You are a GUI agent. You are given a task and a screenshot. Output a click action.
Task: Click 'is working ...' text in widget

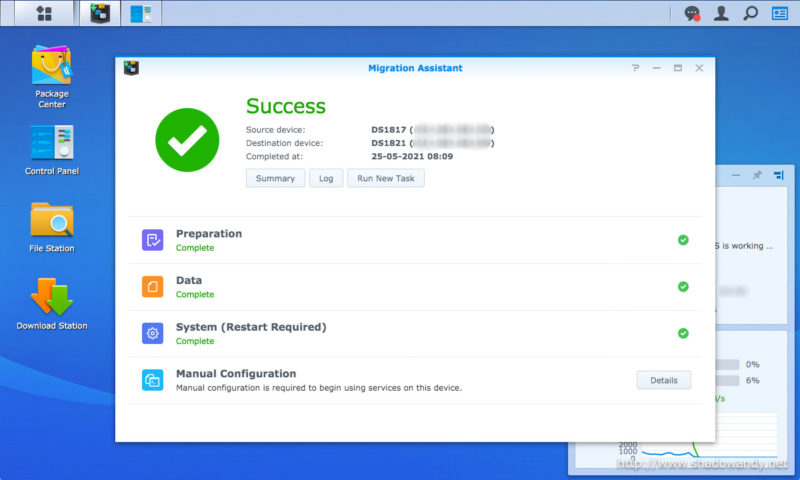747,246
